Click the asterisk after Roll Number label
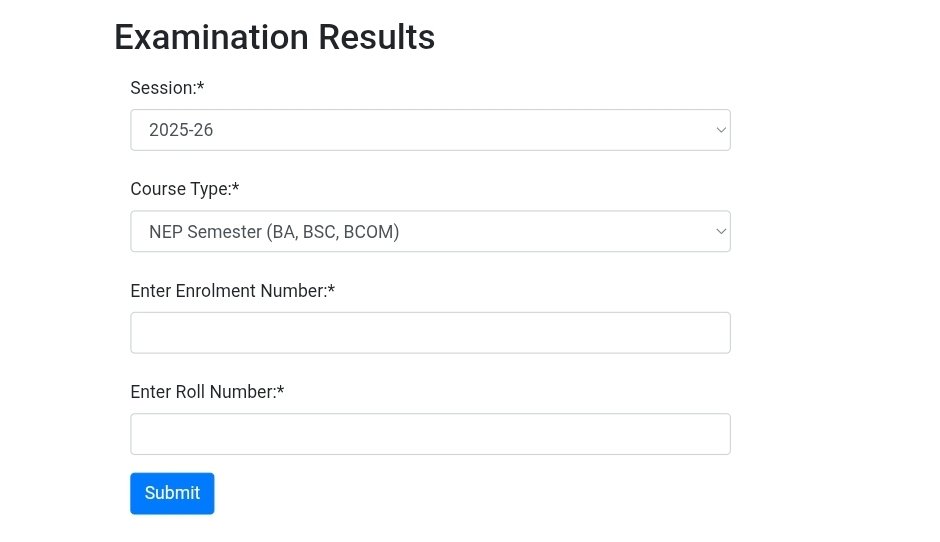940x542 pixels. (281, 390)
